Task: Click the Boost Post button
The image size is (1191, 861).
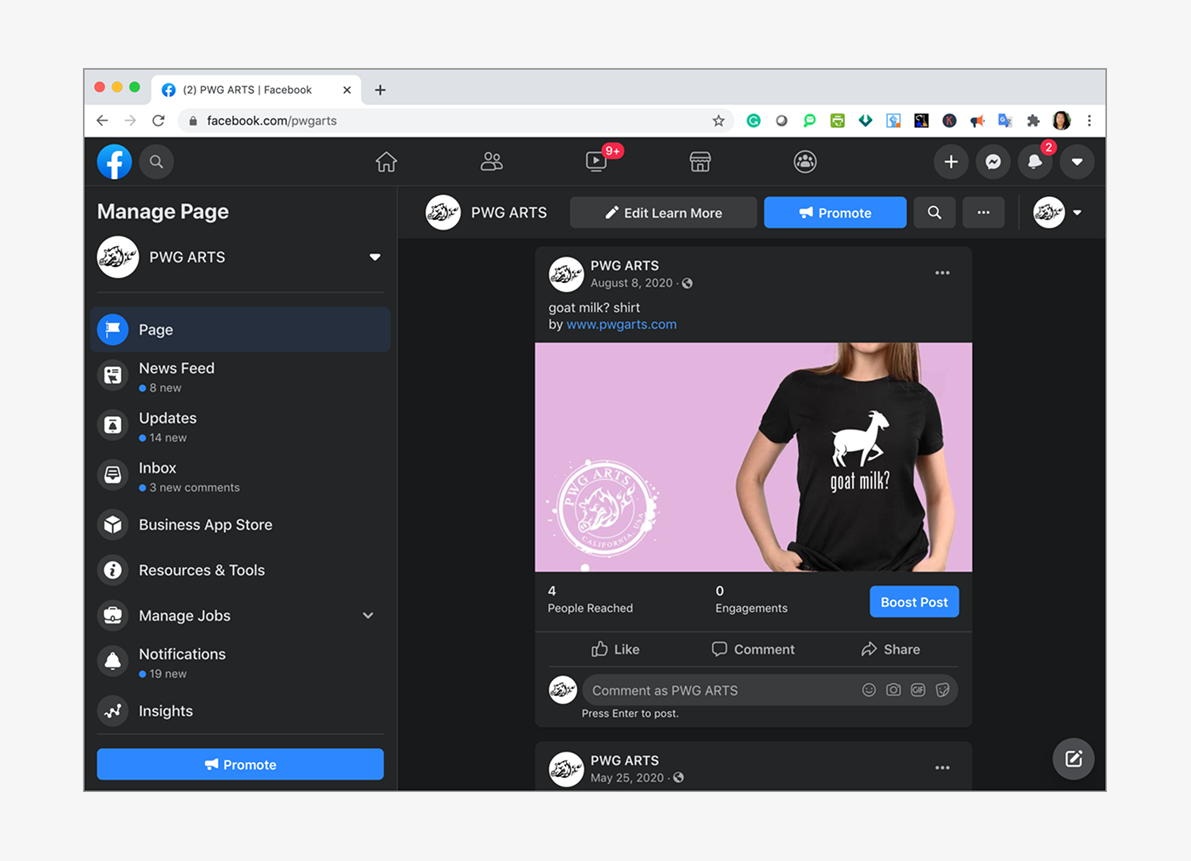Action: tap(914, 602)
